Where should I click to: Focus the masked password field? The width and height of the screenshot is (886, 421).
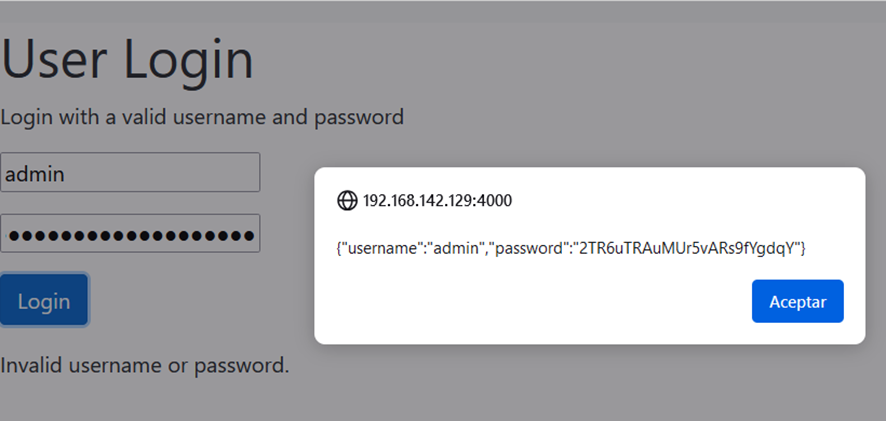[x=130, y=233]
